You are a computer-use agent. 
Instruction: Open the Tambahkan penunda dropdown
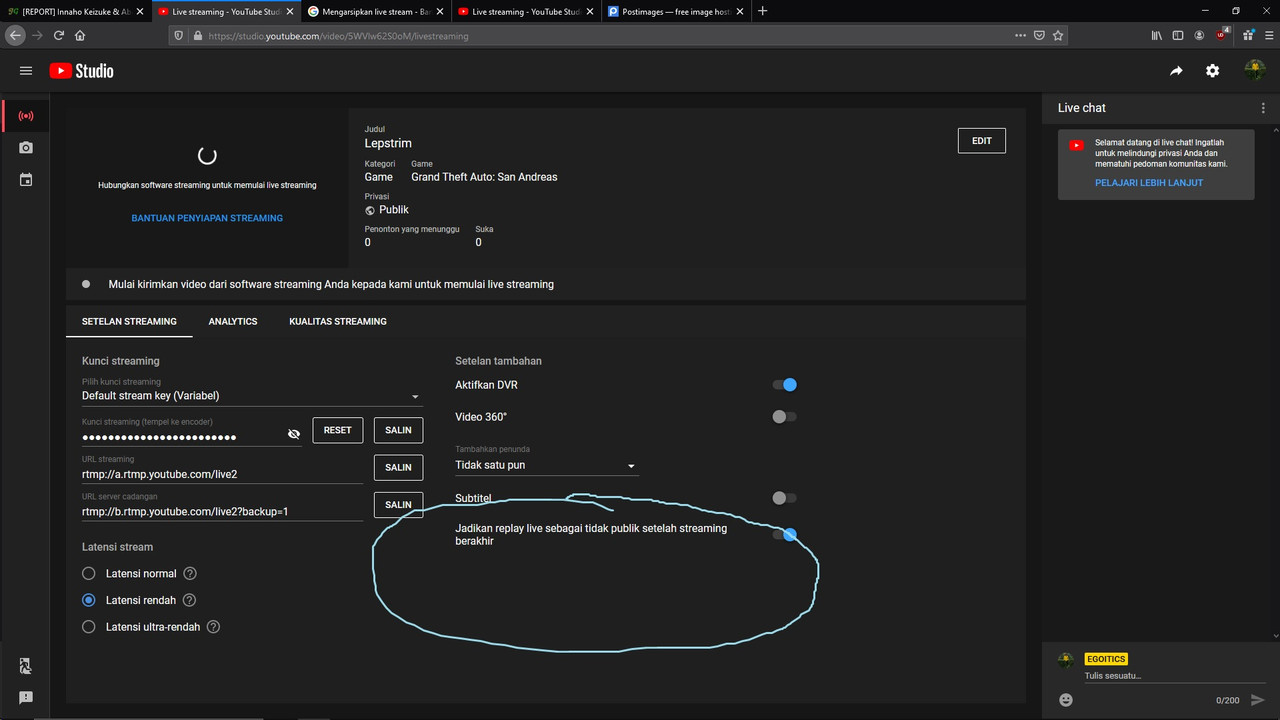coord(546,465)
